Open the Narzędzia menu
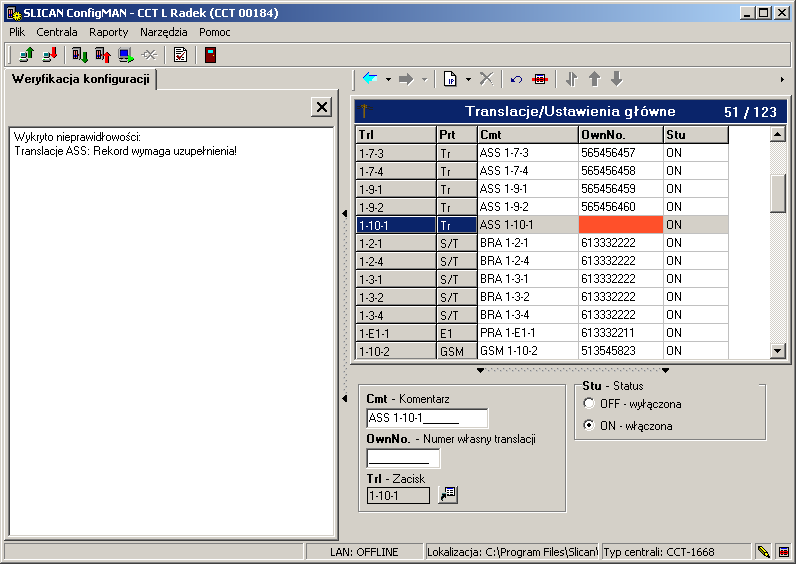The height and width of the screenshot is (564, 796). (163, 32)
